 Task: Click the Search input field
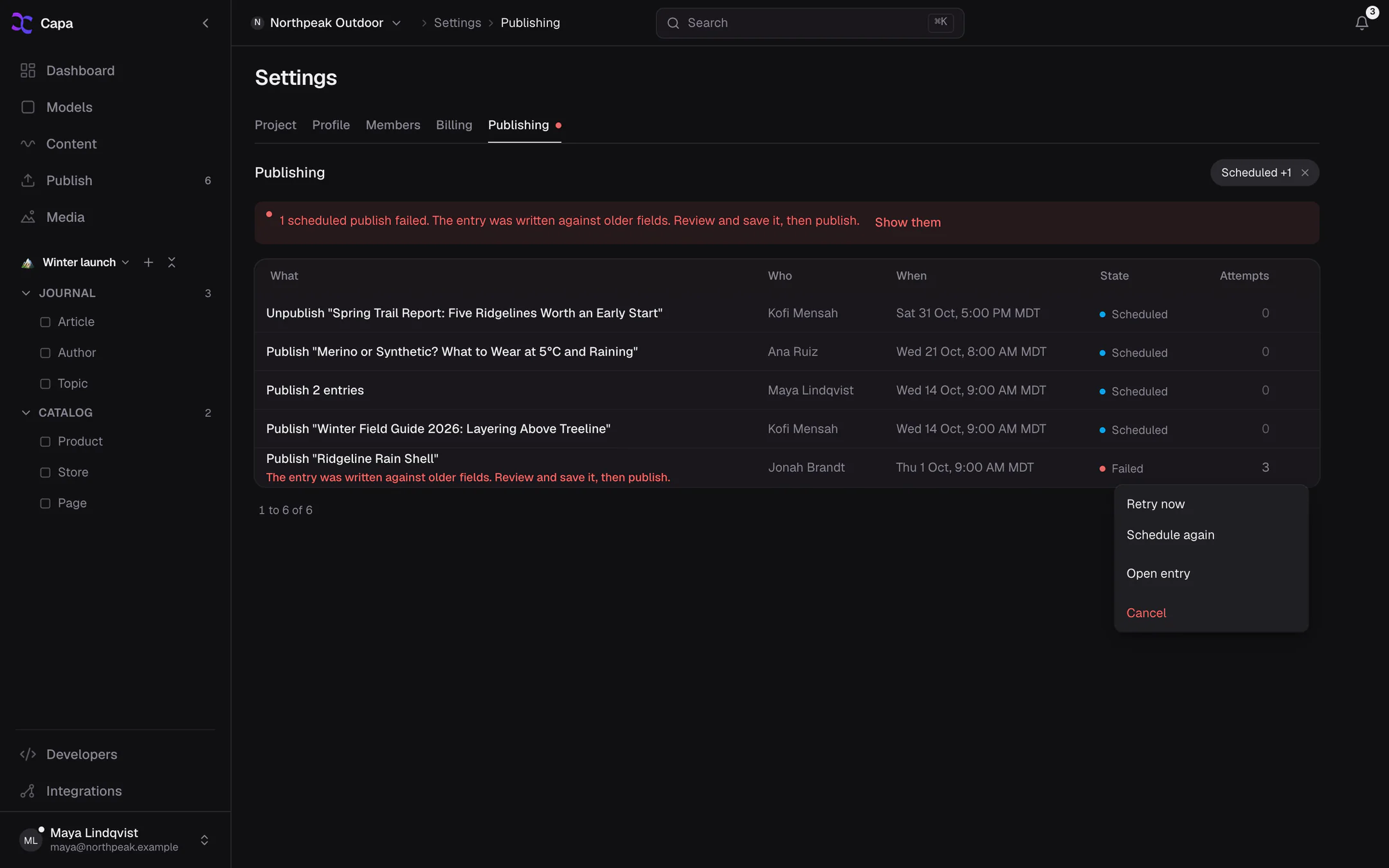(810, 23)
